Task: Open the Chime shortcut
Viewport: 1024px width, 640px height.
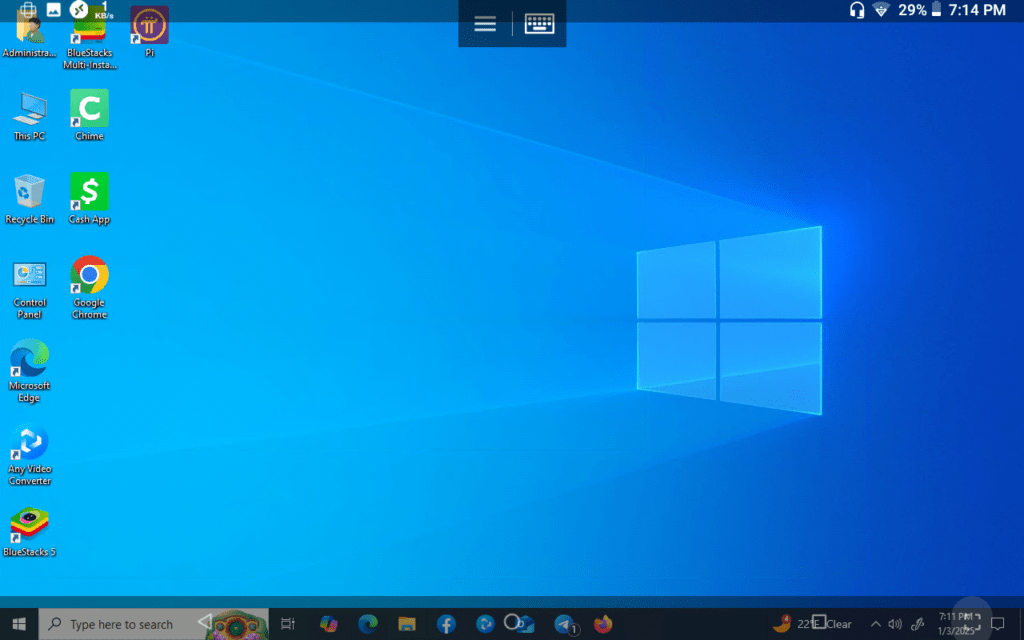Action: (x=89, y=116)
